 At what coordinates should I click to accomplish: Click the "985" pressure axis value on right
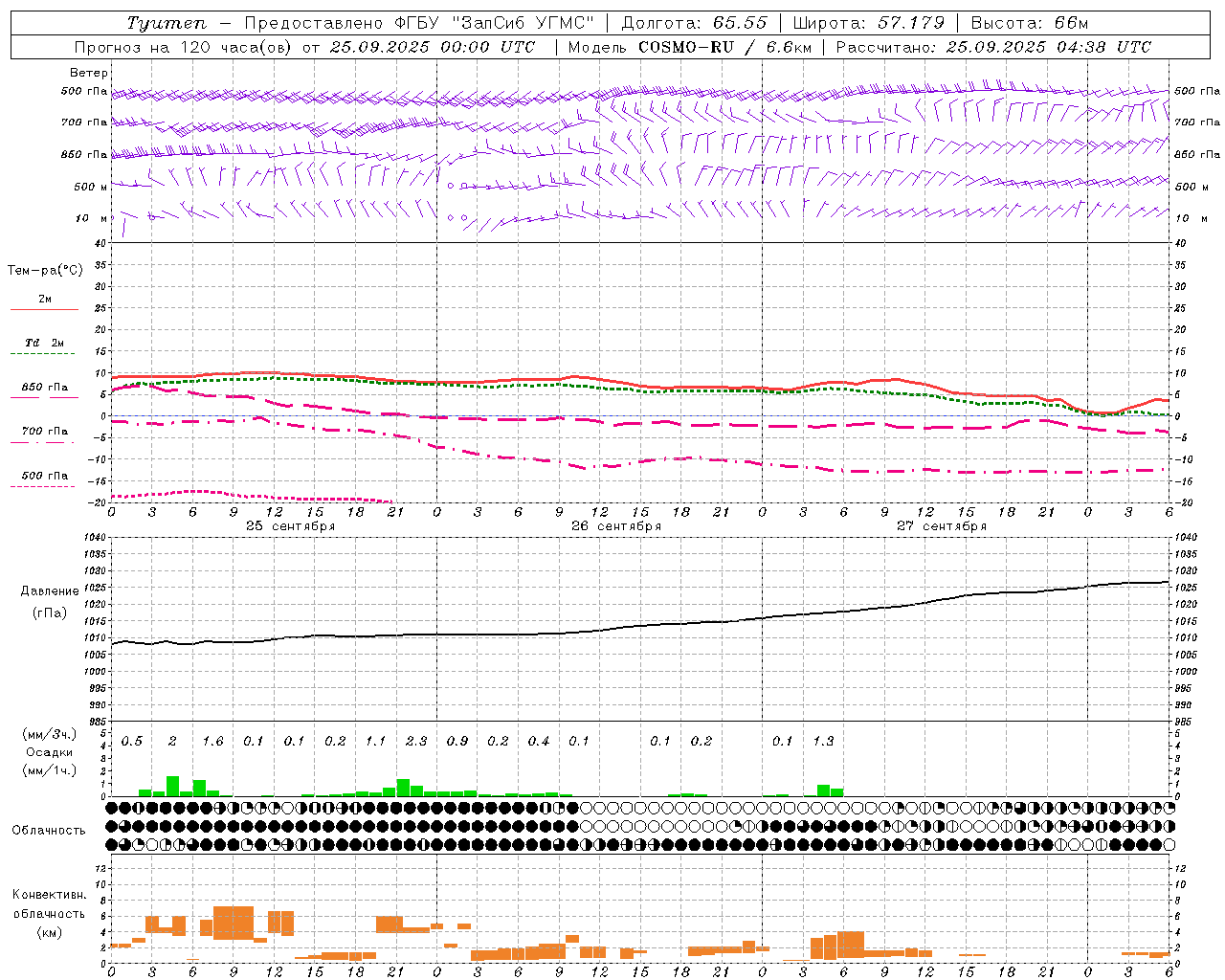click(1185, 722)
